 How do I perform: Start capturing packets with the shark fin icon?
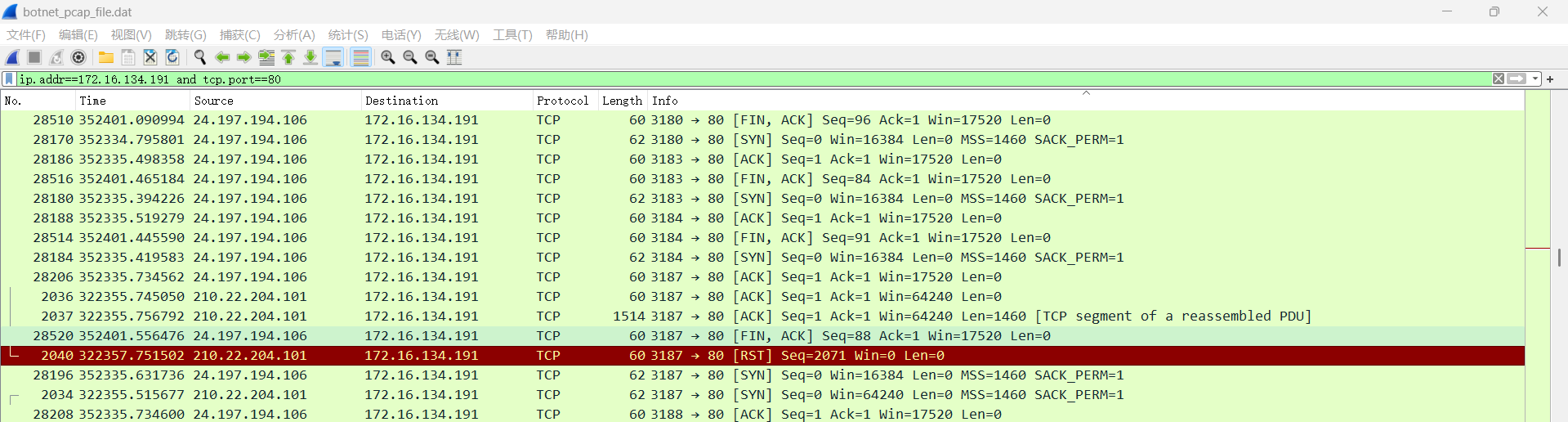[x=12, y=57]
